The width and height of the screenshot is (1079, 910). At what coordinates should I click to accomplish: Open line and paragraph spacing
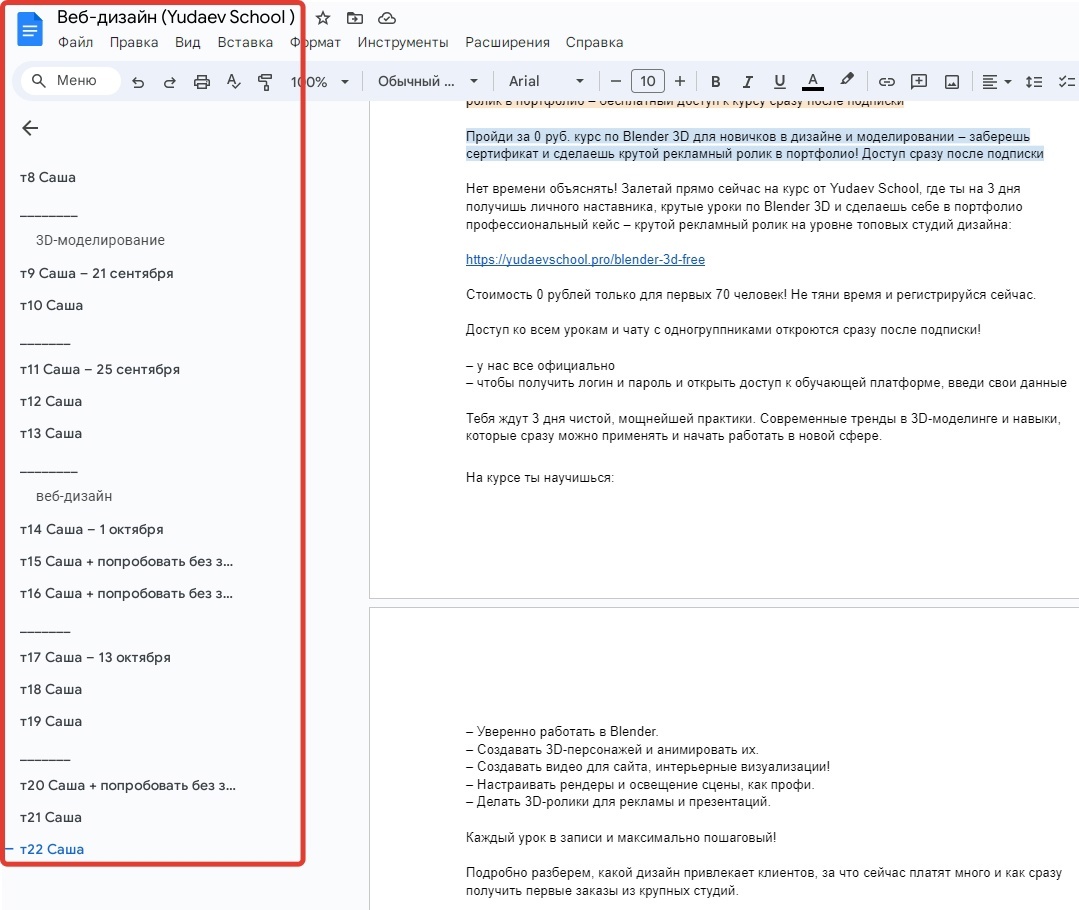tap(1034, 81)
